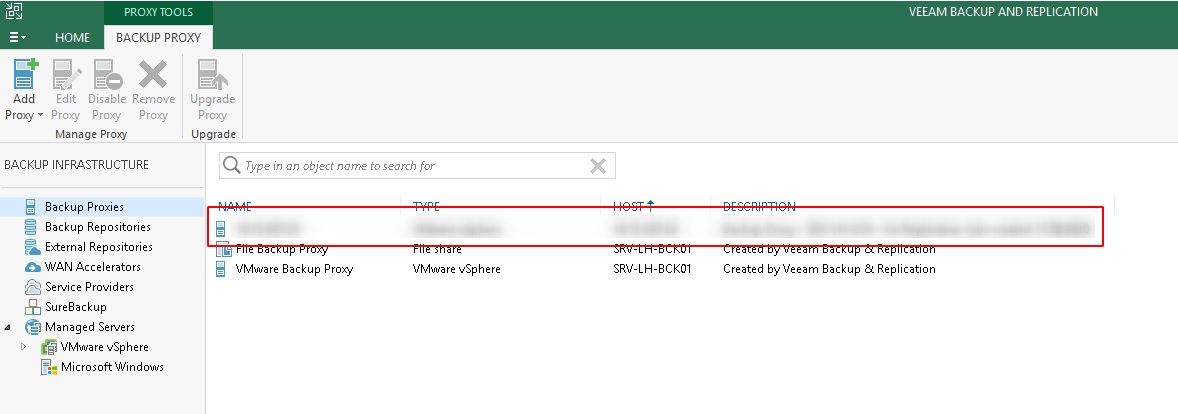
Task: Expand the VMware vSphere tree node
Action: click(23, 347)
